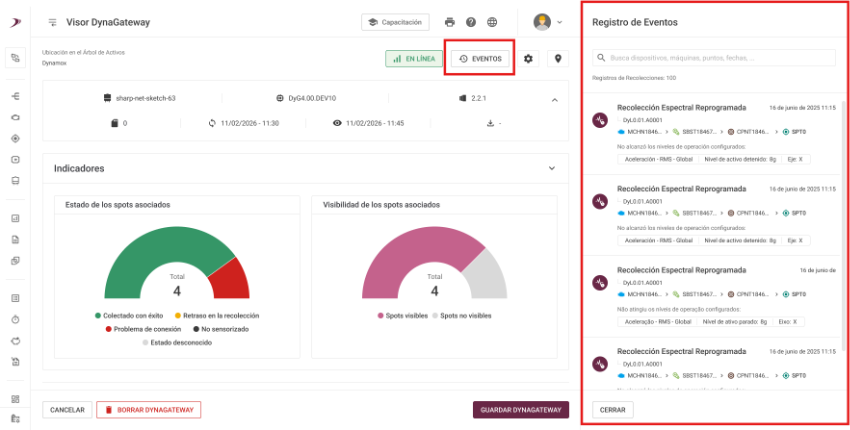Click the globe language icon
850x430 pixels.
tap(492, 22)
